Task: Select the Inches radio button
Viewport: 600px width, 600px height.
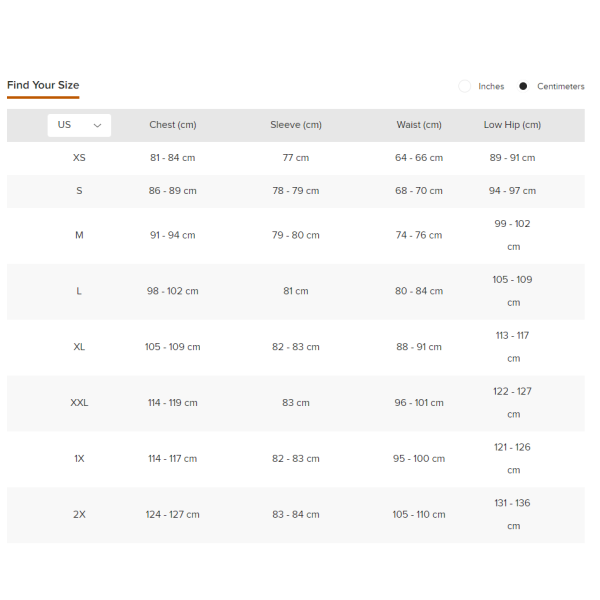Action: 465,87
